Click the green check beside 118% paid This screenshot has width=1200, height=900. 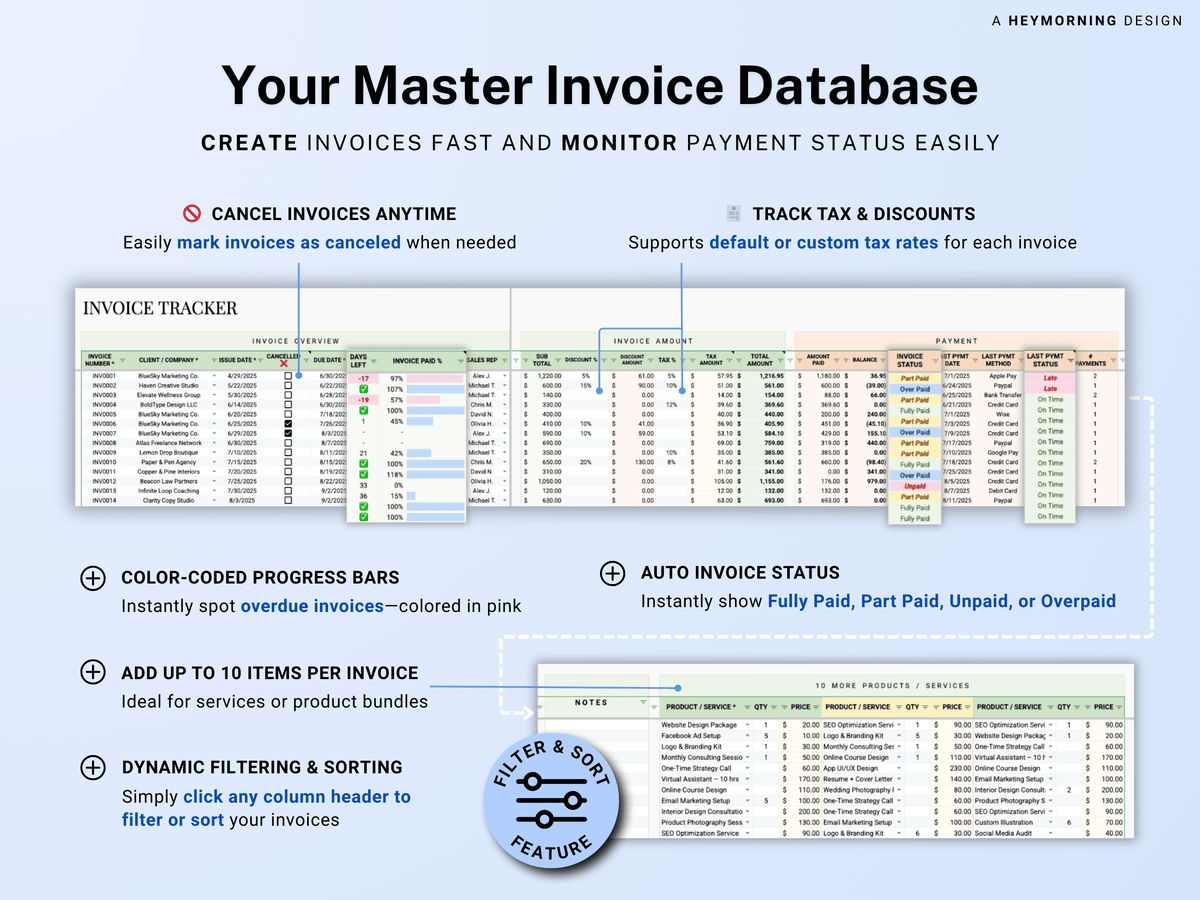pyautogui.click(x=364, y=474)
